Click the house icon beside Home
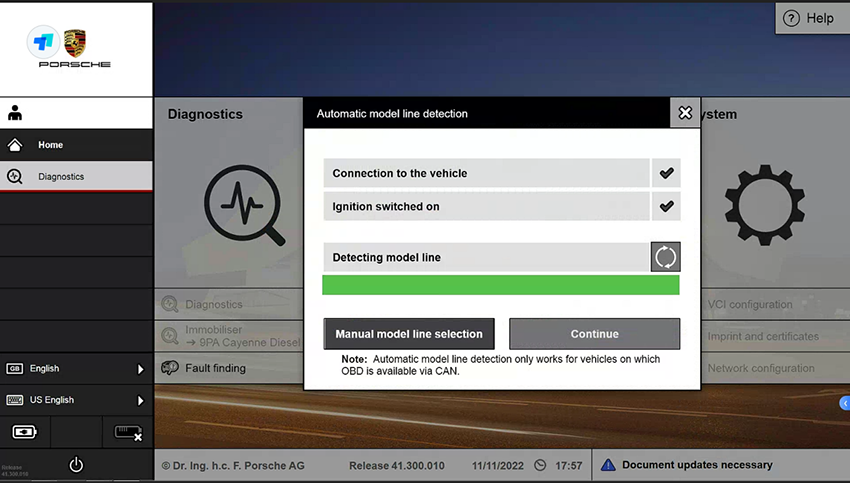Image resolution: width=850 pixels, height=483 pixels. pyautogui.click(x=15, y=145)
